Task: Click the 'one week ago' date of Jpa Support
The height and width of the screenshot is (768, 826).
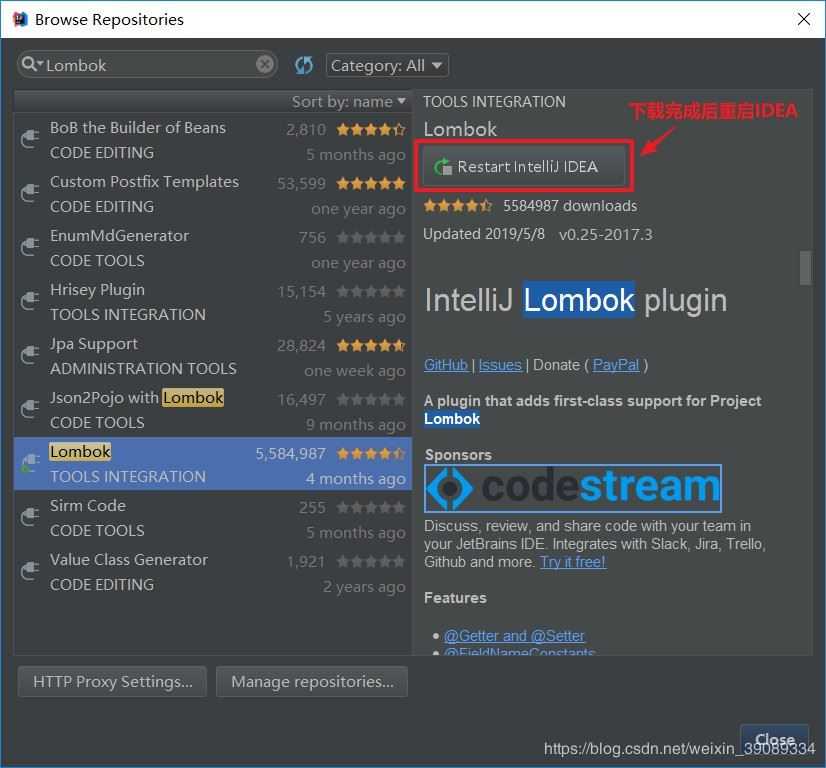Action: tap(355, 371)
